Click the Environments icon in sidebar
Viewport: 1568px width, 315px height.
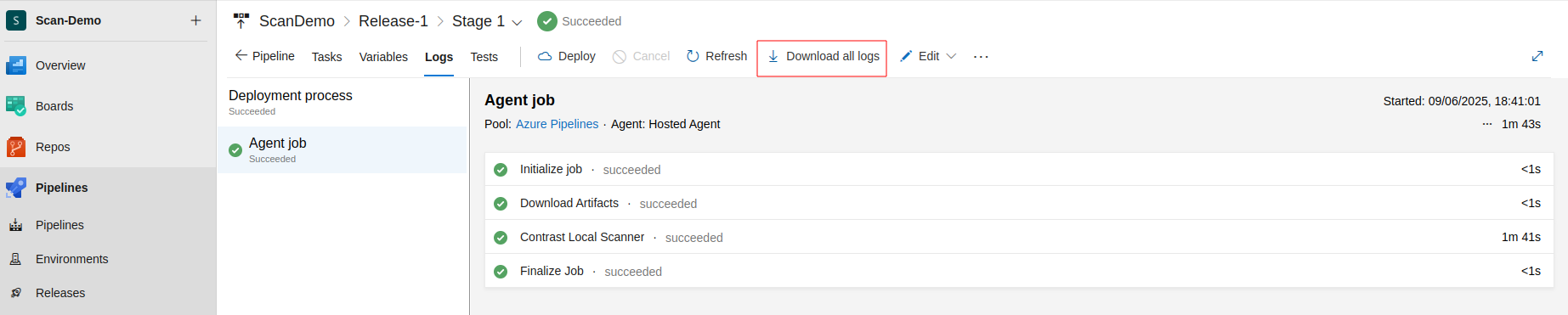[x=16, y=259]
